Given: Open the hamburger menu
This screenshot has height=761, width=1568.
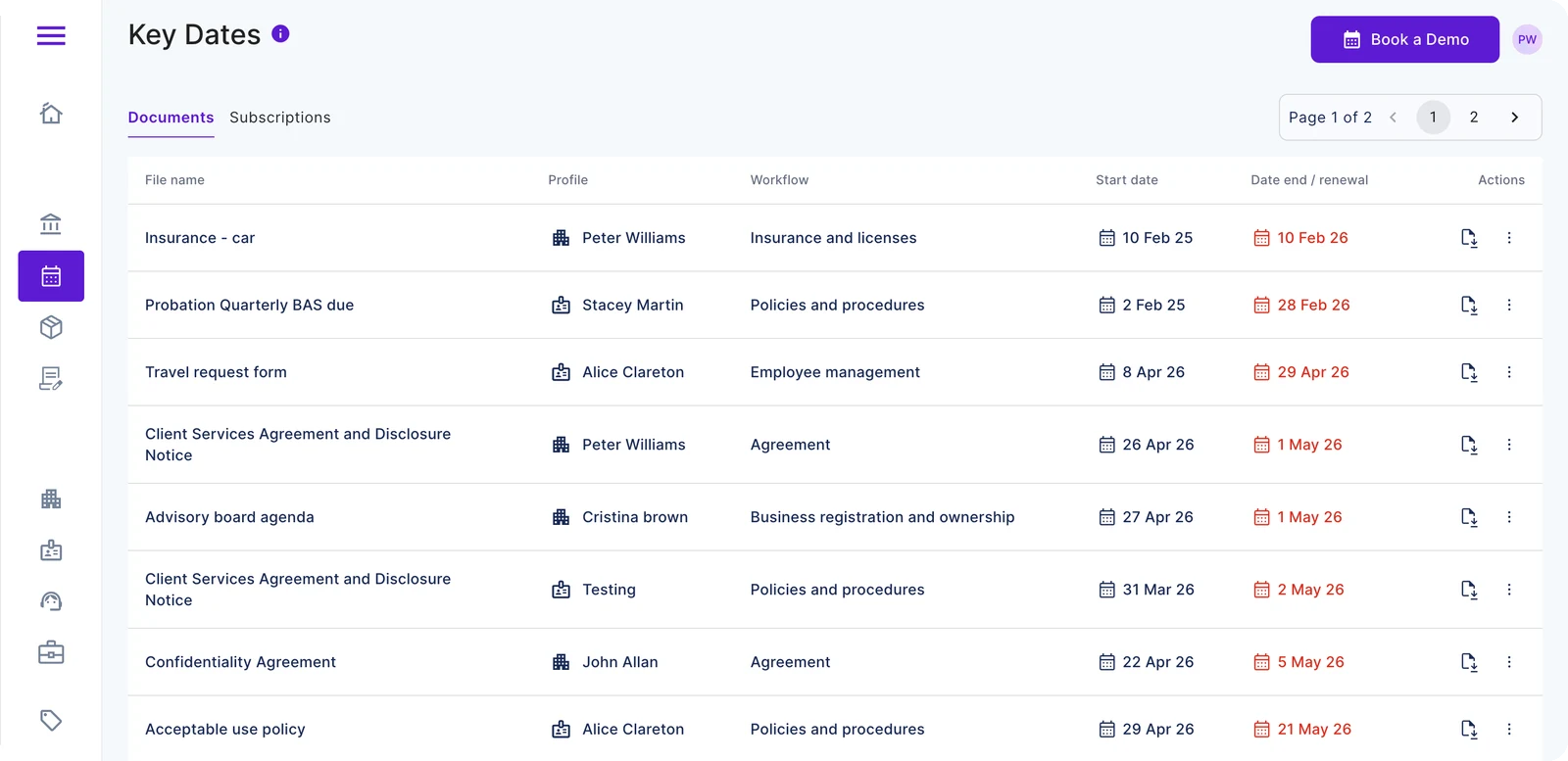Looking at the screenshot, I should pos(51,36).
